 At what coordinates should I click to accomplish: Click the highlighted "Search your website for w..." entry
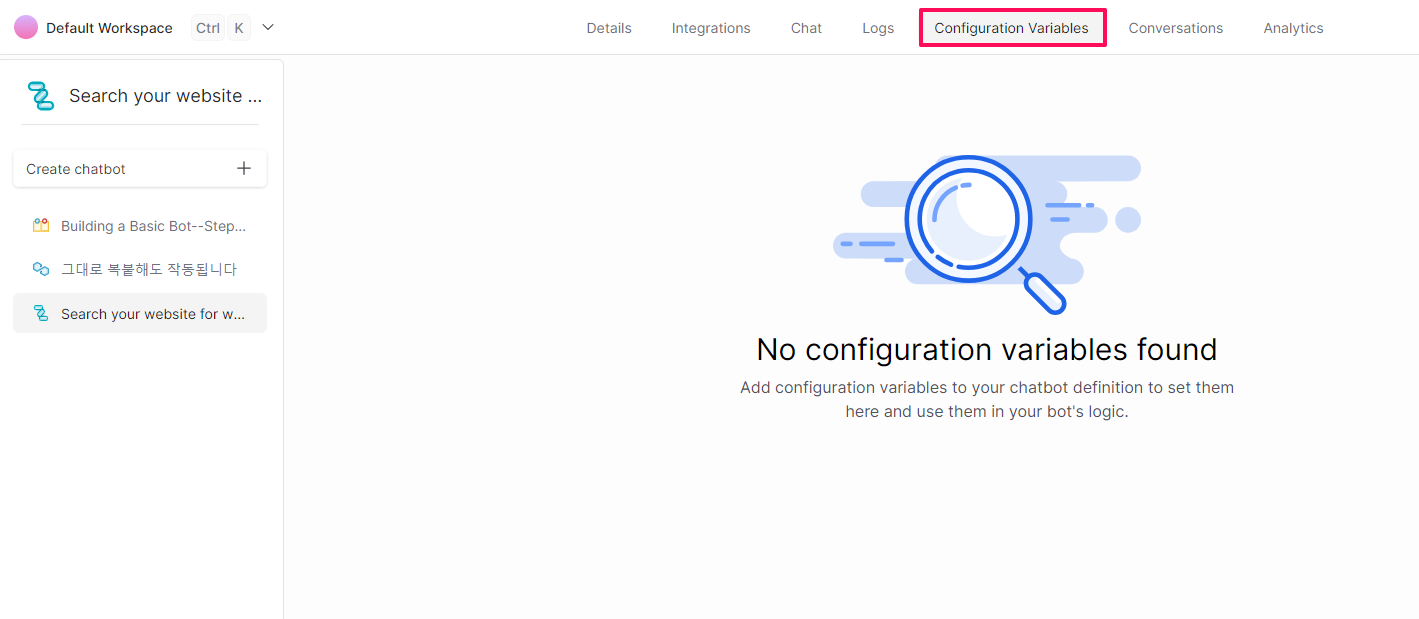point(139,313)
